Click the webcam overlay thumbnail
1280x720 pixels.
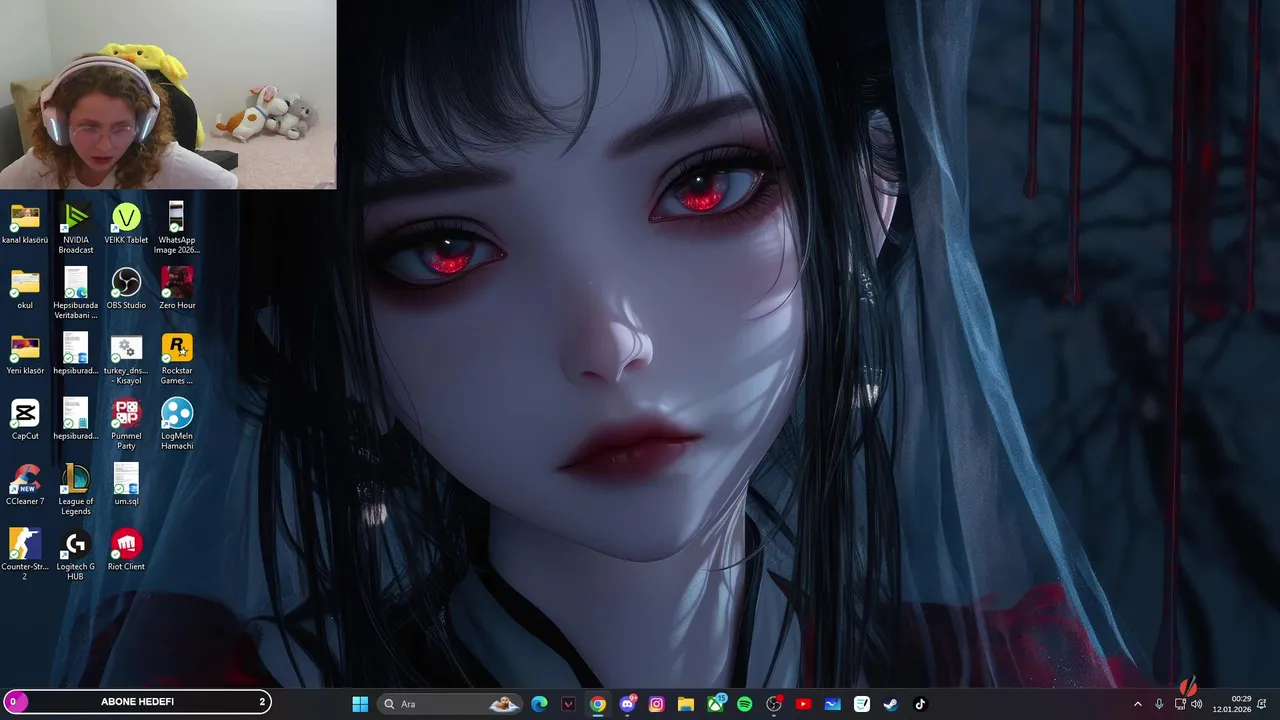(x=168, y=94)
